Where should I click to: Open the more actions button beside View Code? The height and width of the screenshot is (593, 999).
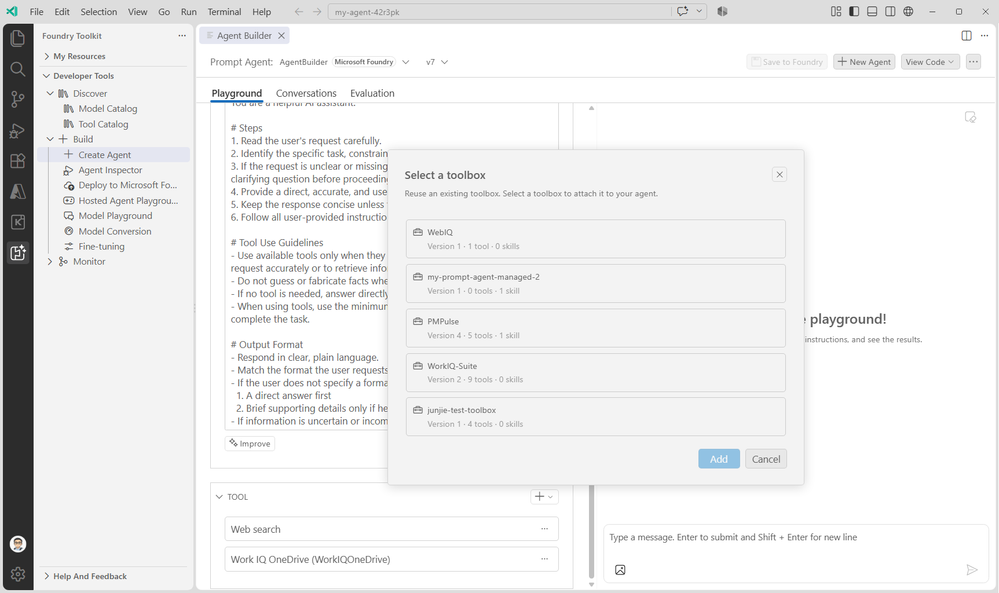point(973,62)
